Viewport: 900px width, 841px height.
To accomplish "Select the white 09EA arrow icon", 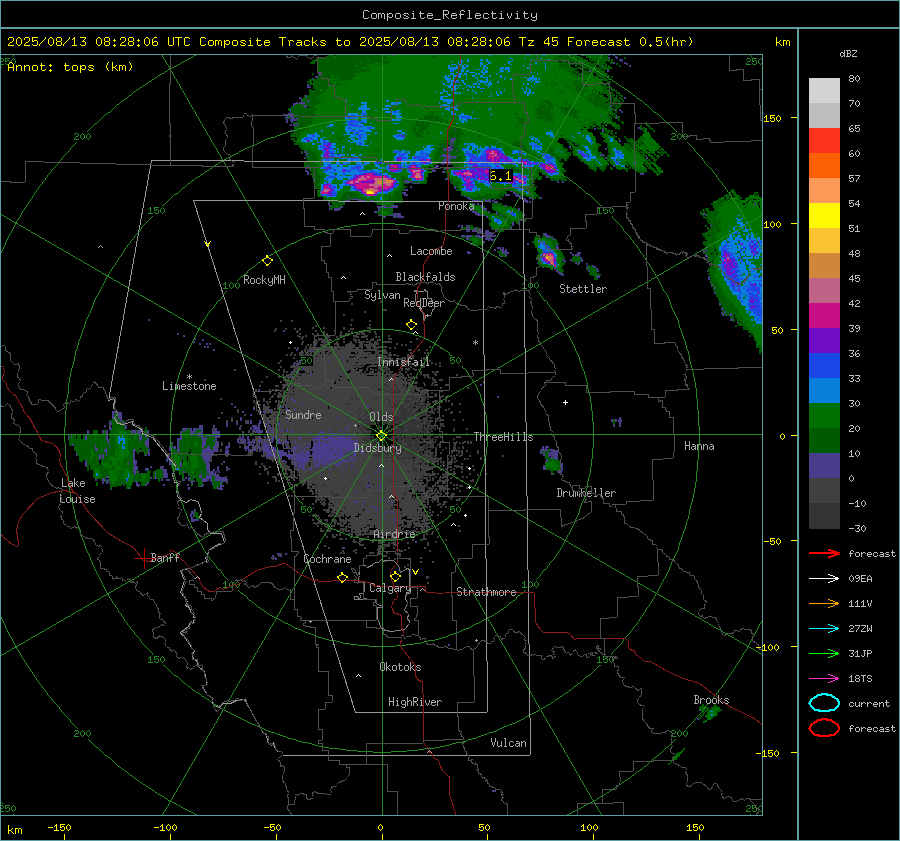I will point(824,579).
